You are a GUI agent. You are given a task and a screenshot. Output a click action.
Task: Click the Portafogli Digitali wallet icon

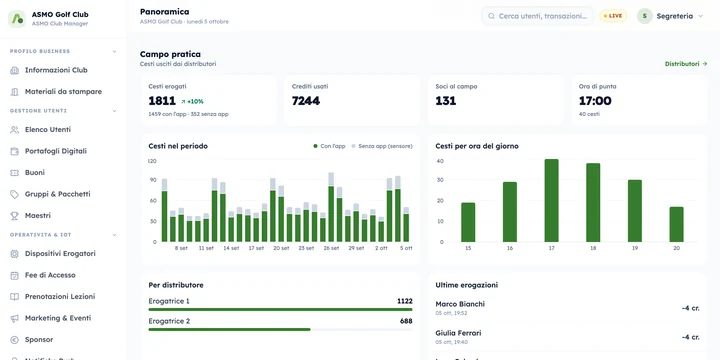pyautogui.click(x=14, y=151)
